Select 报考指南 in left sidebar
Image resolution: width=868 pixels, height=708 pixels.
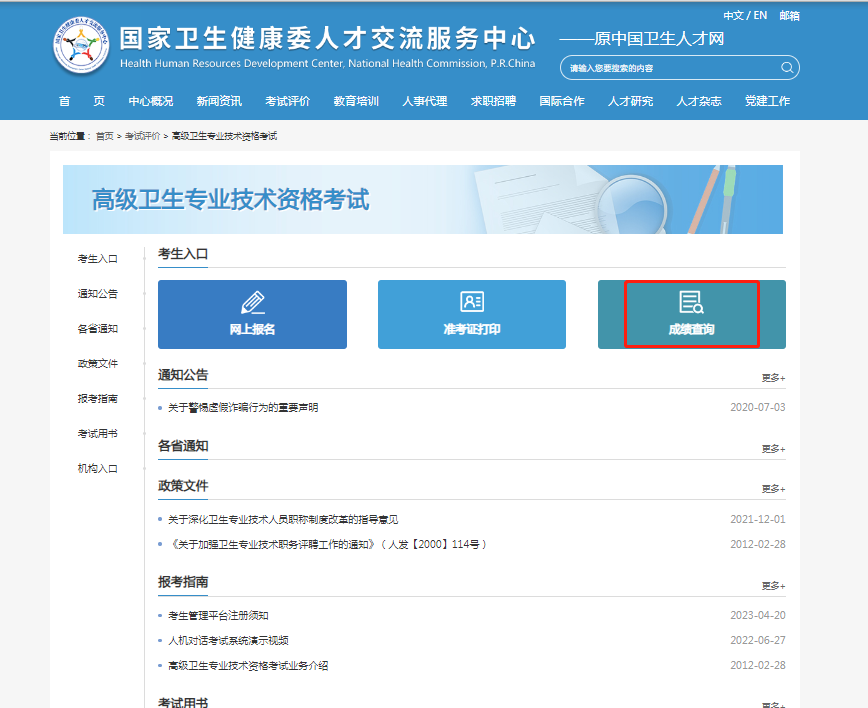(97, 399)
